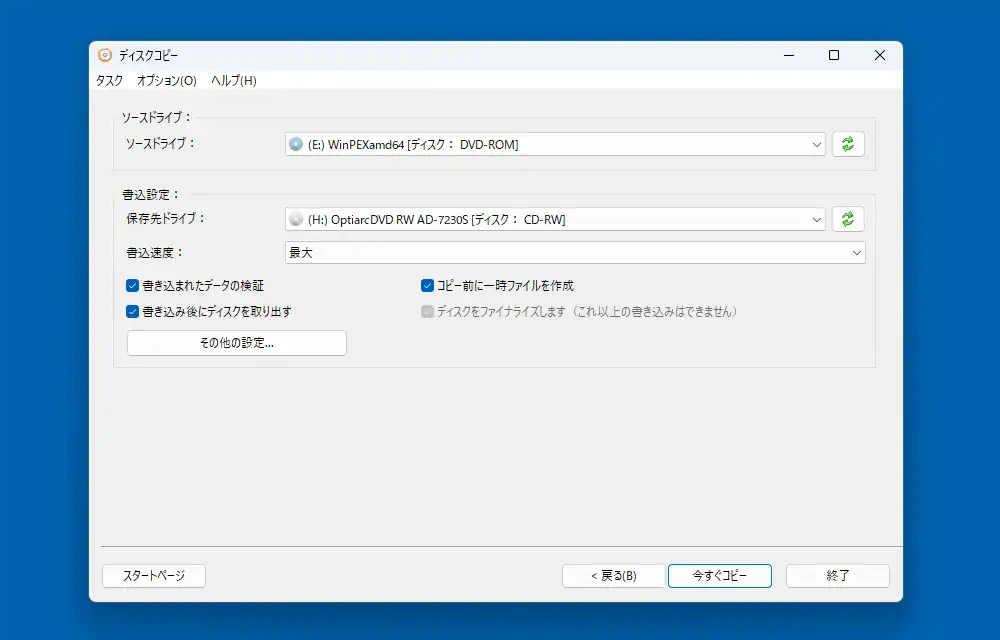Refresh the source drive list
Screen dimensions: 1000x640
pos(848,144)
